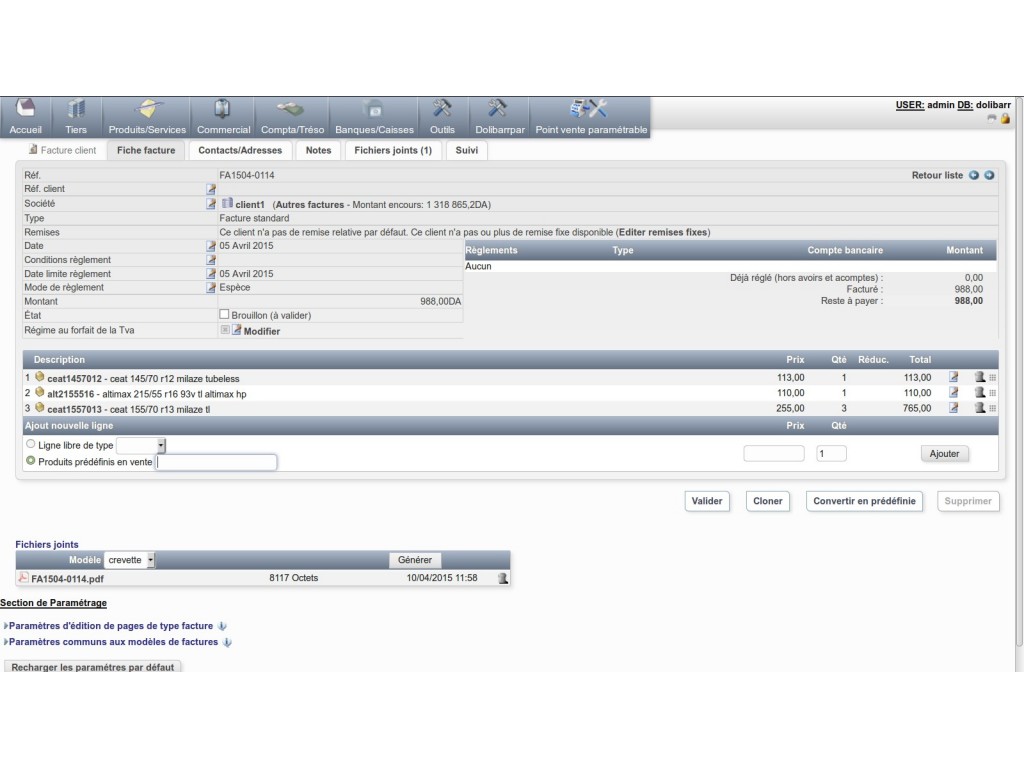Switch to the Notes tab
Image resolution: width=1024 pixels, height=768 pixels.
click(x=318, y=150)
